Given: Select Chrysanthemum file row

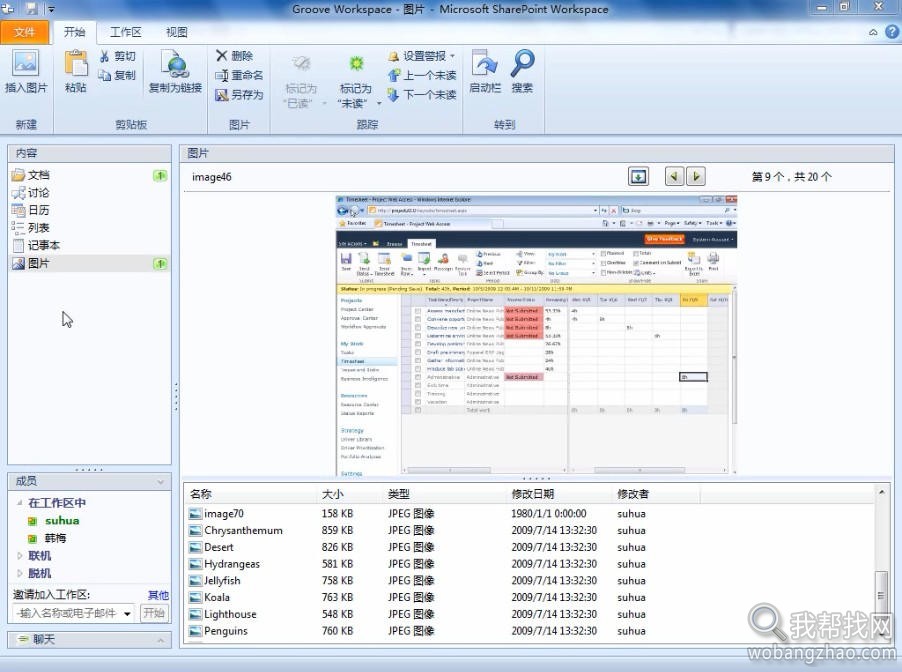Looking at the screenshot, I should pyautogui.click(x=529, y=530).
